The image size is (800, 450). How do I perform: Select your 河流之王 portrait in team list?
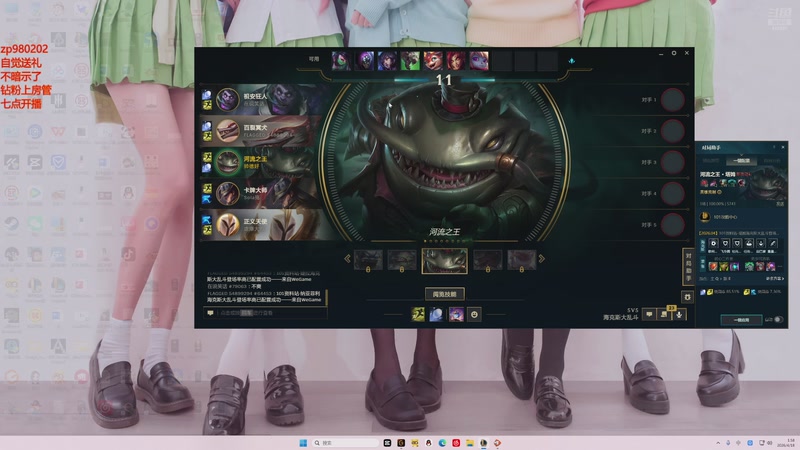coord(227,162)
